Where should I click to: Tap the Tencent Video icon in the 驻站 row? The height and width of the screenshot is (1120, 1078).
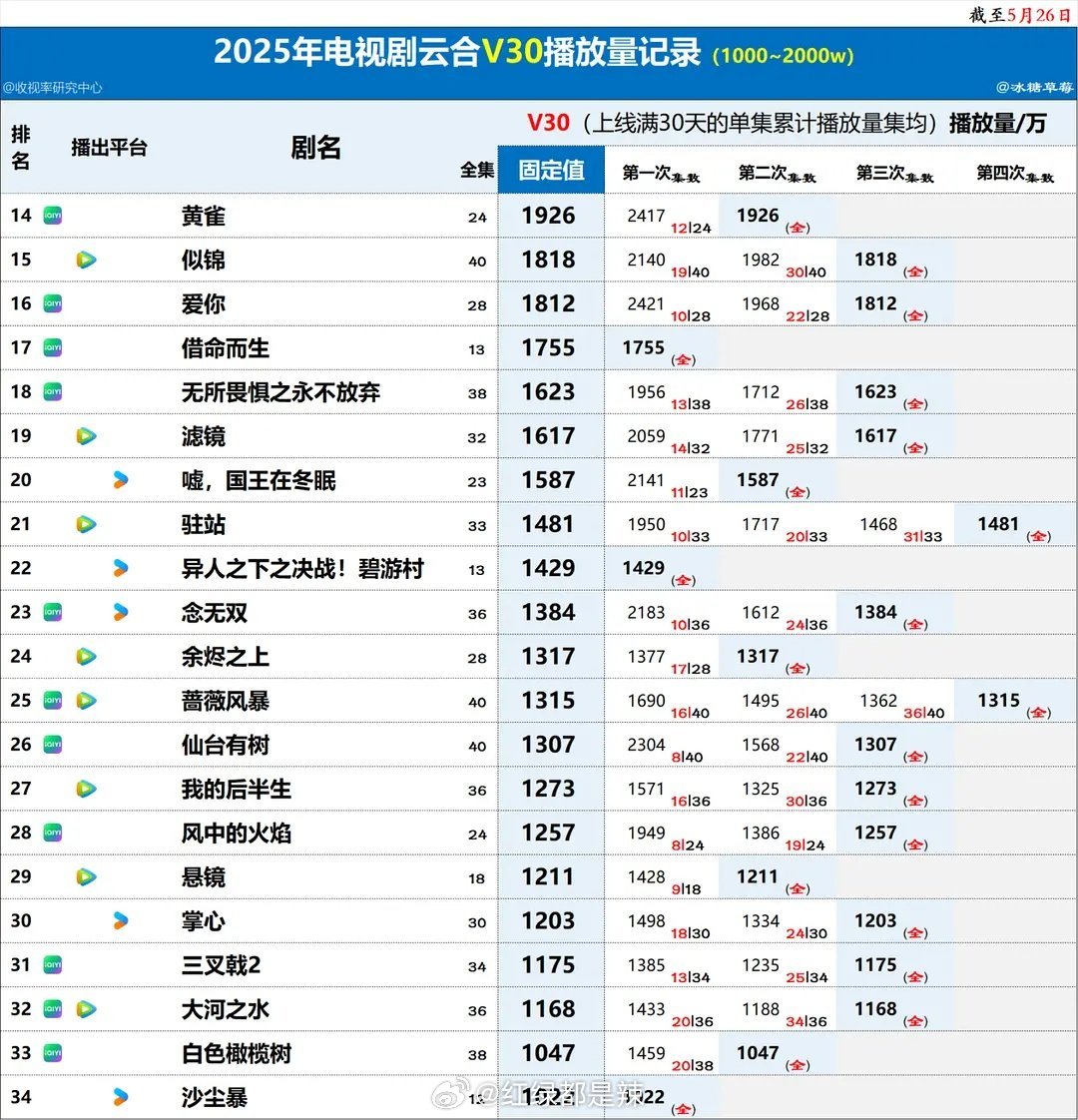[87, 524]
